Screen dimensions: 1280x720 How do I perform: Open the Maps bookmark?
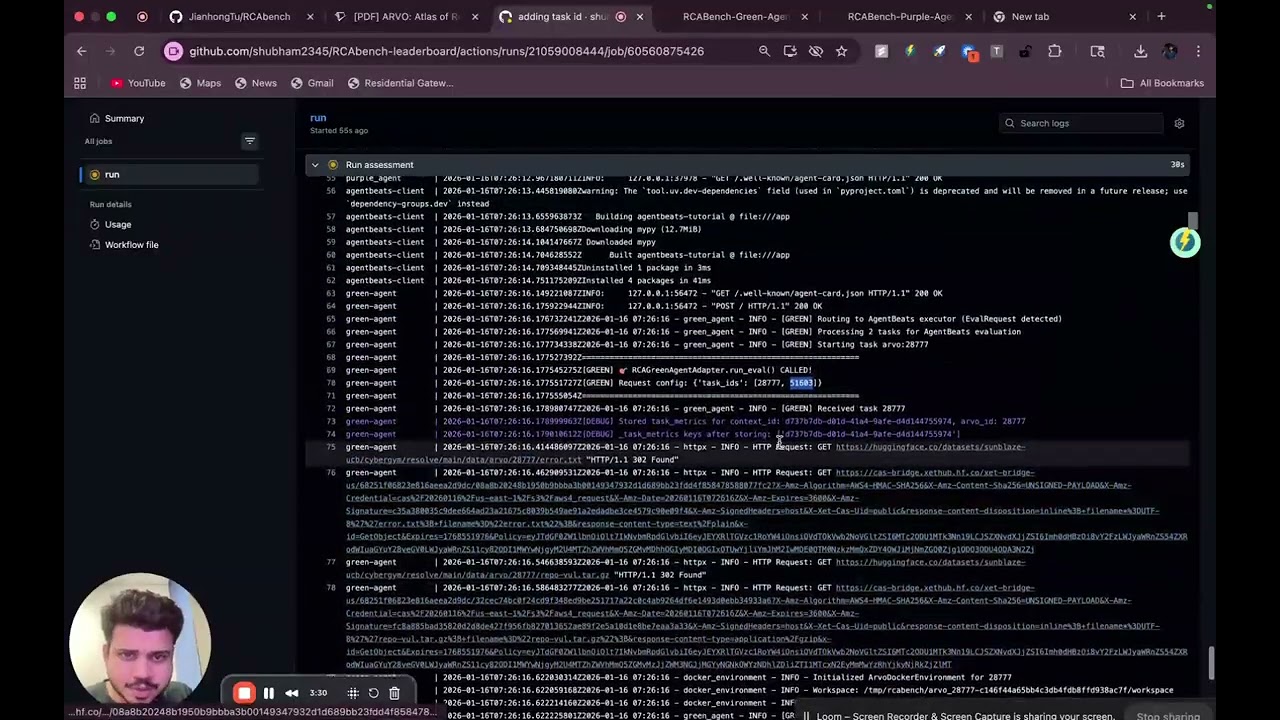(x=200, y=83)
